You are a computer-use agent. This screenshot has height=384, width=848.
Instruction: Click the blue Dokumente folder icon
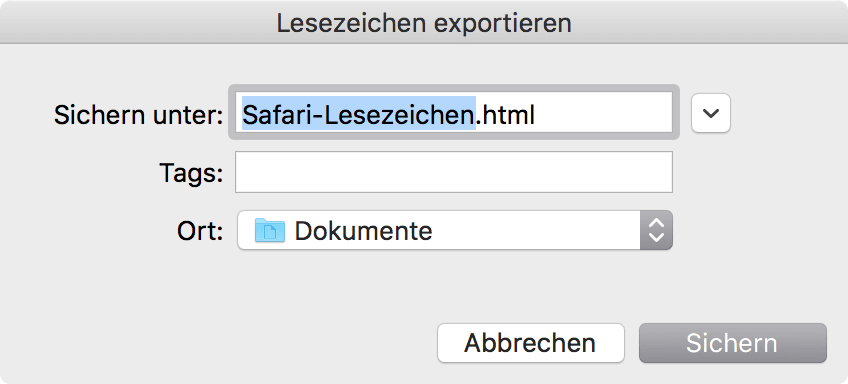coord(270,230)
